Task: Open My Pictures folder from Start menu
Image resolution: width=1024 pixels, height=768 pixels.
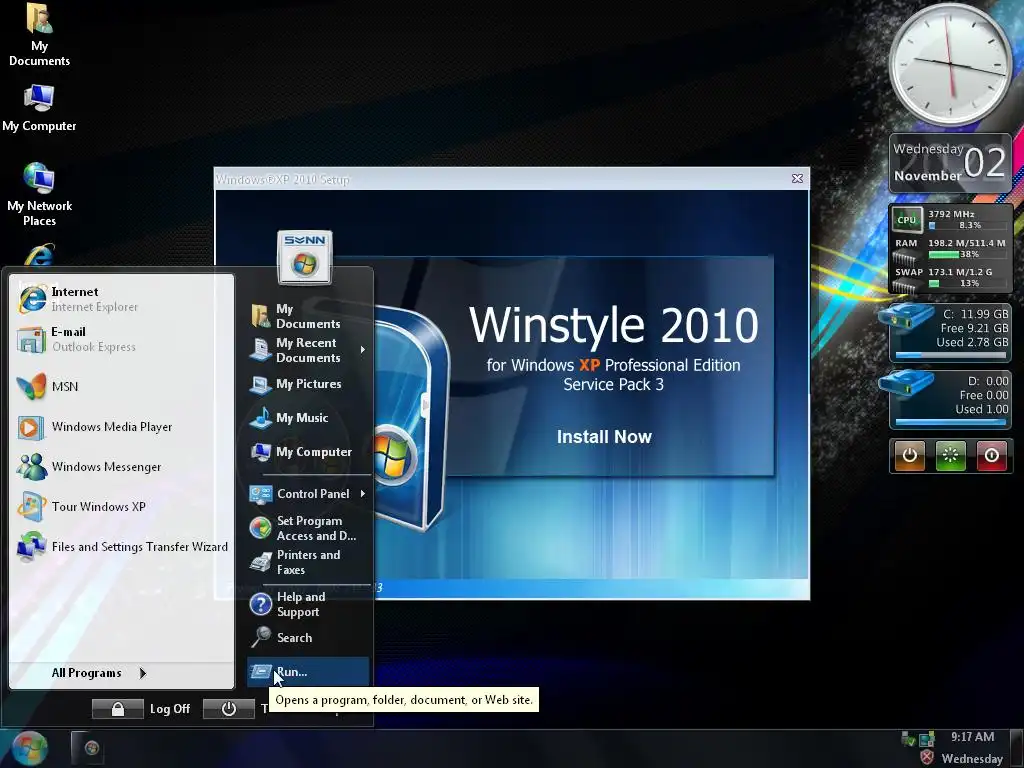Action: coord(308,384)
